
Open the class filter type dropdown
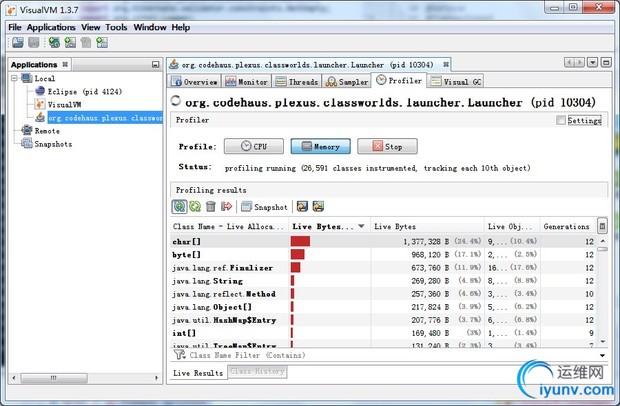pos(602,355)
